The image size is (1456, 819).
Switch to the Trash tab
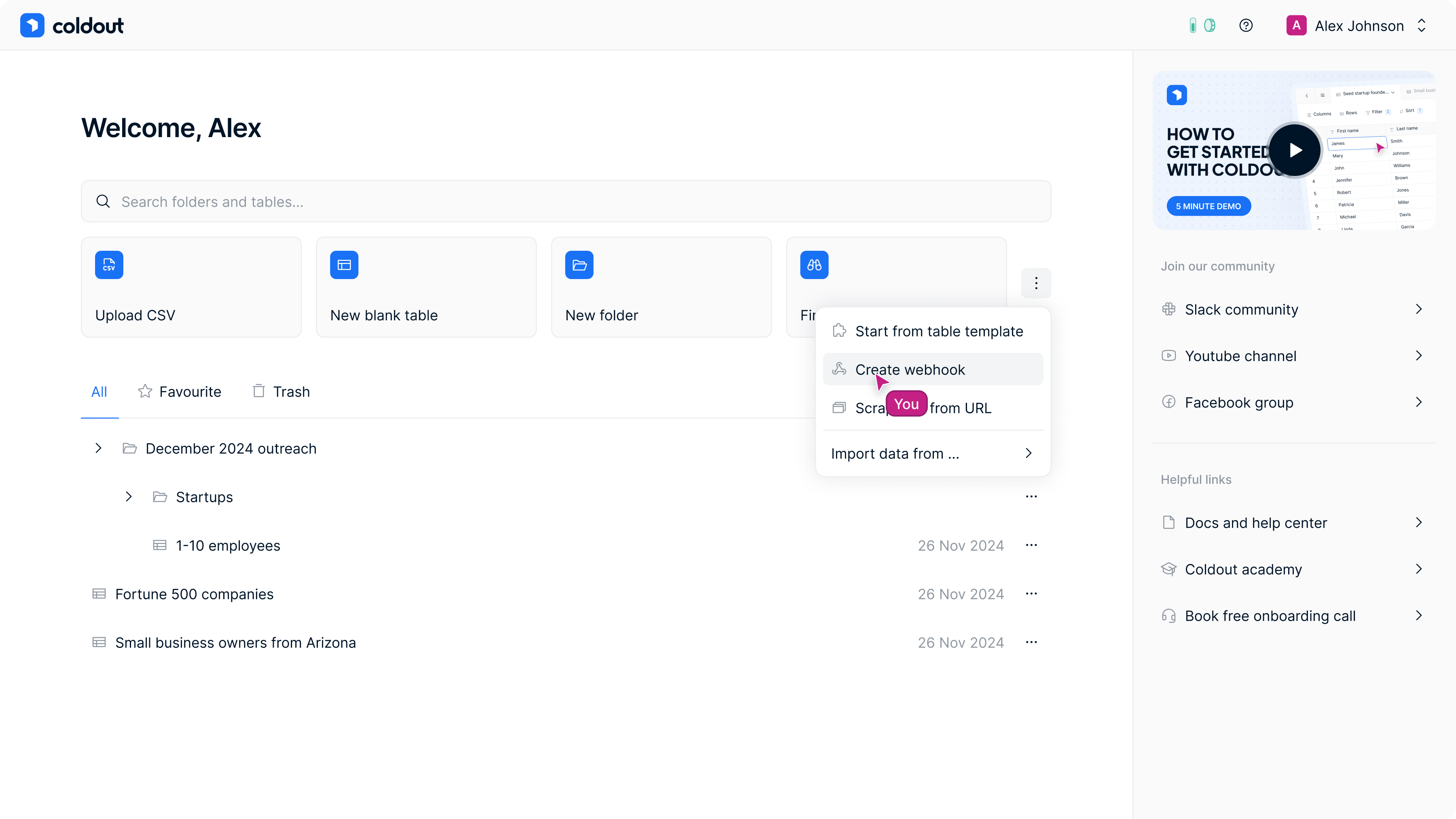[x=281, y=392]
